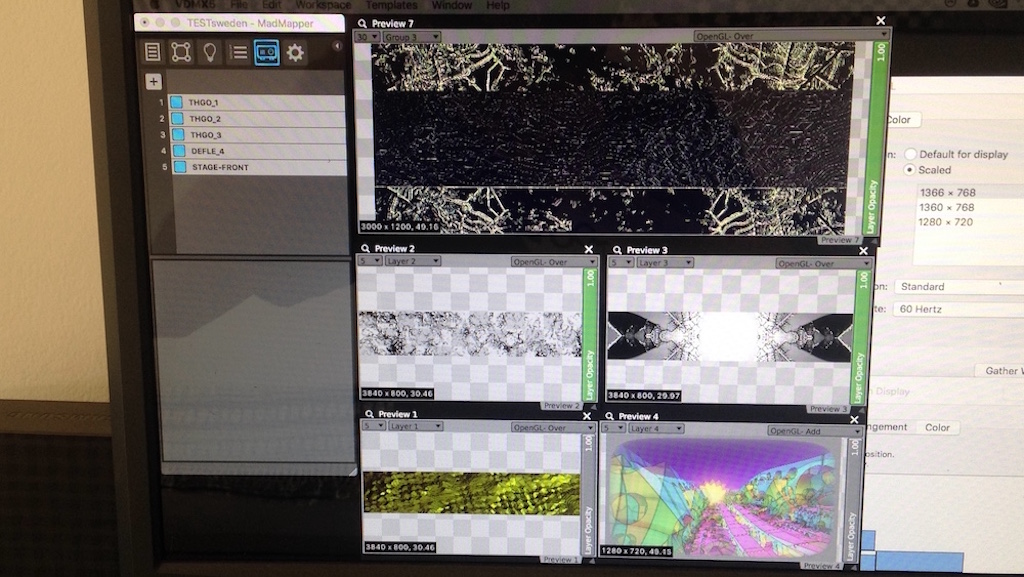This screenshot has width=1024, height=577.
Task: Select the highlighted projector icon in MadMapper
Action: click(x=266, y=52)
